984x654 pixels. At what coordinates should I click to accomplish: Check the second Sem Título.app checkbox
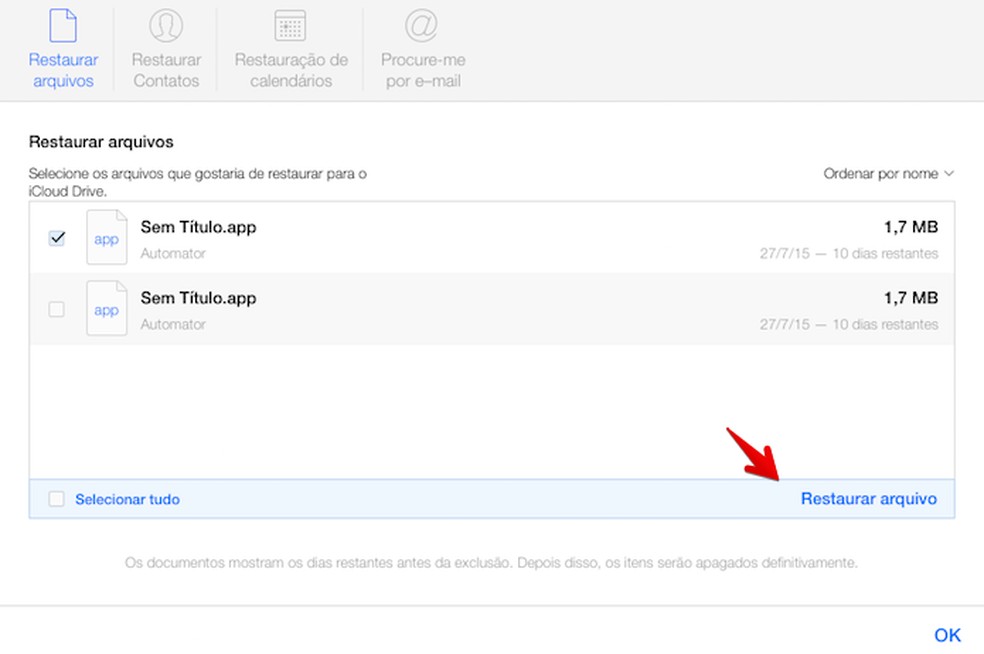tap(56, 309)
